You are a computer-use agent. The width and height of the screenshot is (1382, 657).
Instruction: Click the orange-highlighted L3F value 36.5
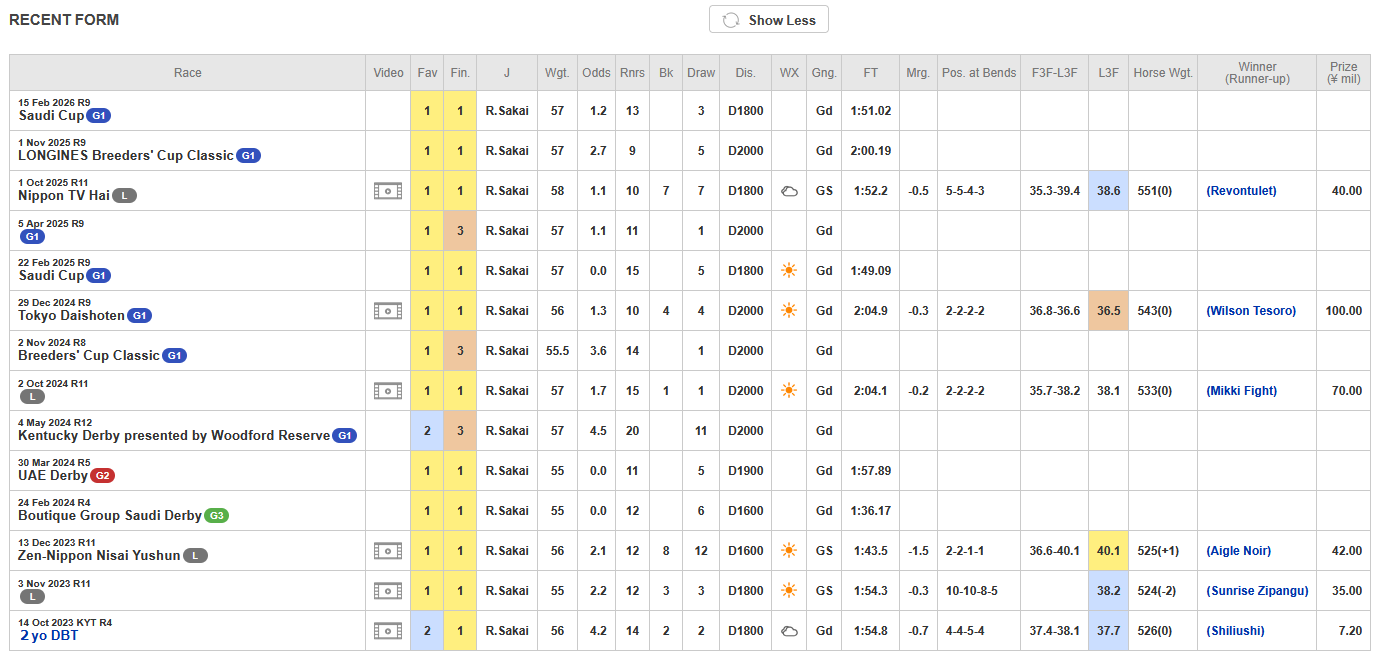click(1108, 311)
